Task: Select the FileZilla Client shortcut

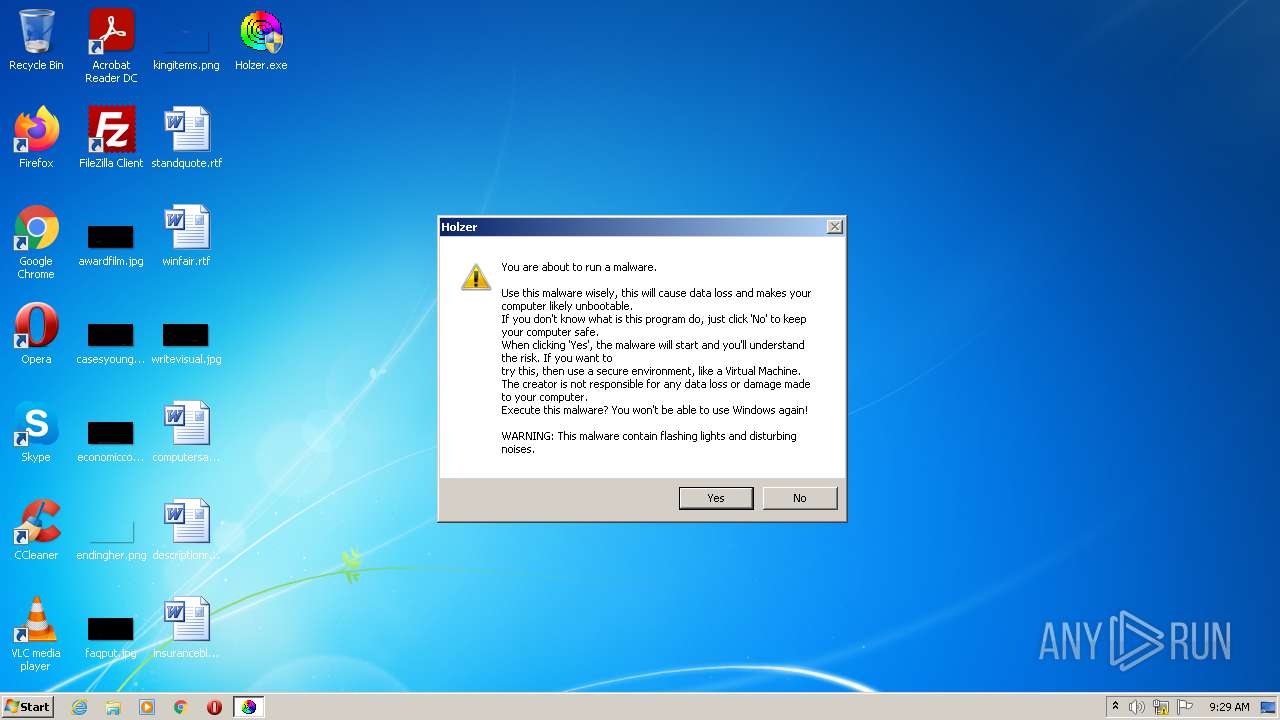Action: [x=111, y=138]
